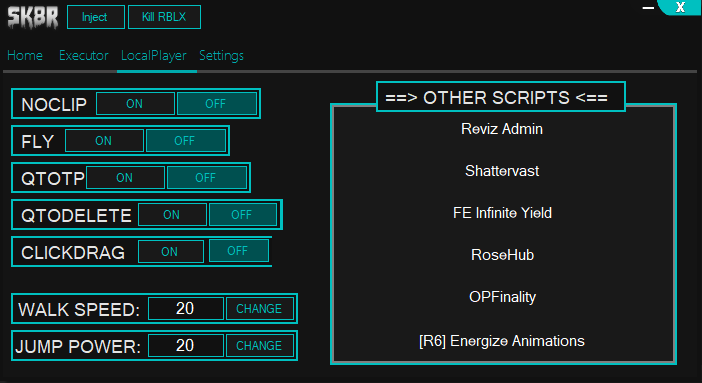Run the Reviz Admin script
Screen dimensions: 702x383
[x=502, y=129]
